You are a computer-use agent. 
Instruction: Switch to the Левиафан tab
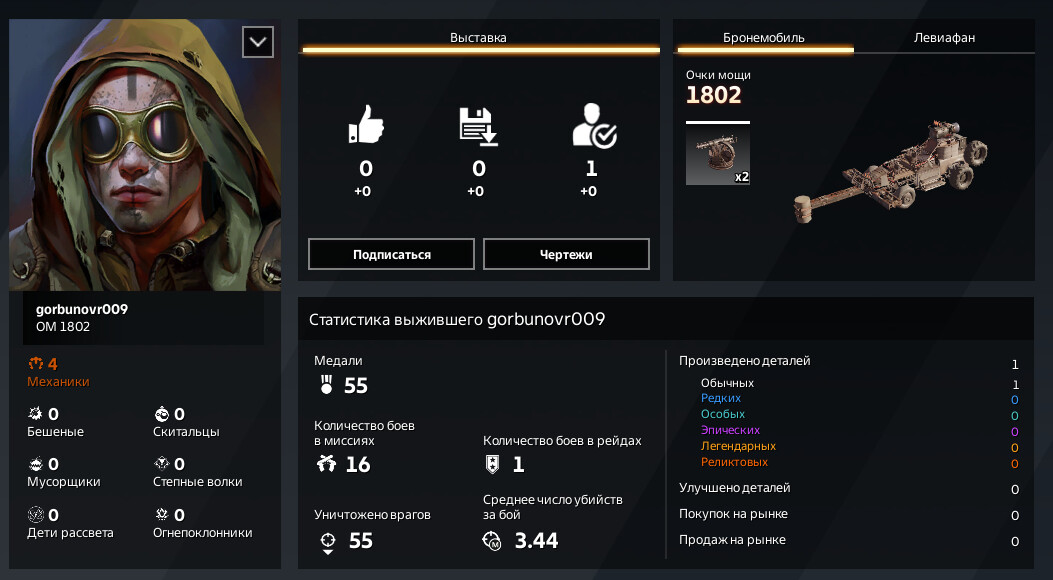click(x=944, y=38)
